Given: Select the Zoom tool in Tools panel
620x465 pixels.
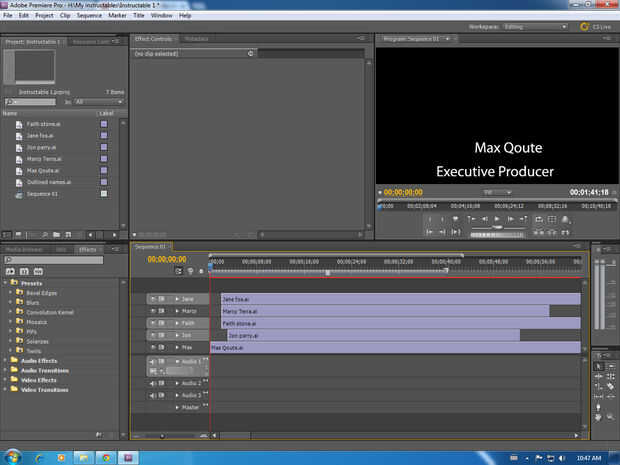Looking at the screenshot, I should click(x=611, y=417).
